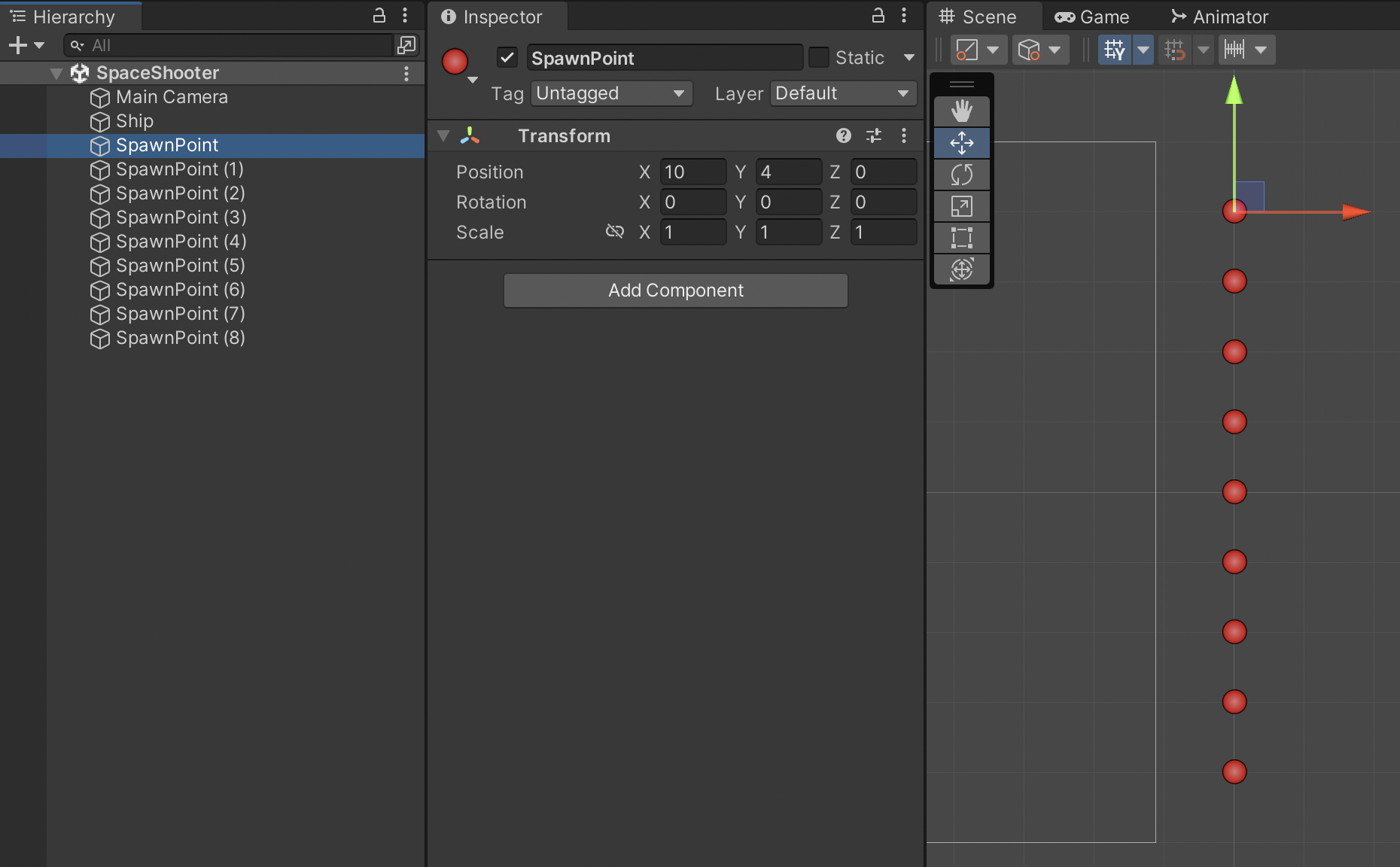Select SpawnPoint (4) in the Hierarchy
Screen dimensions: 1400x867
click(x=181, y=242)
